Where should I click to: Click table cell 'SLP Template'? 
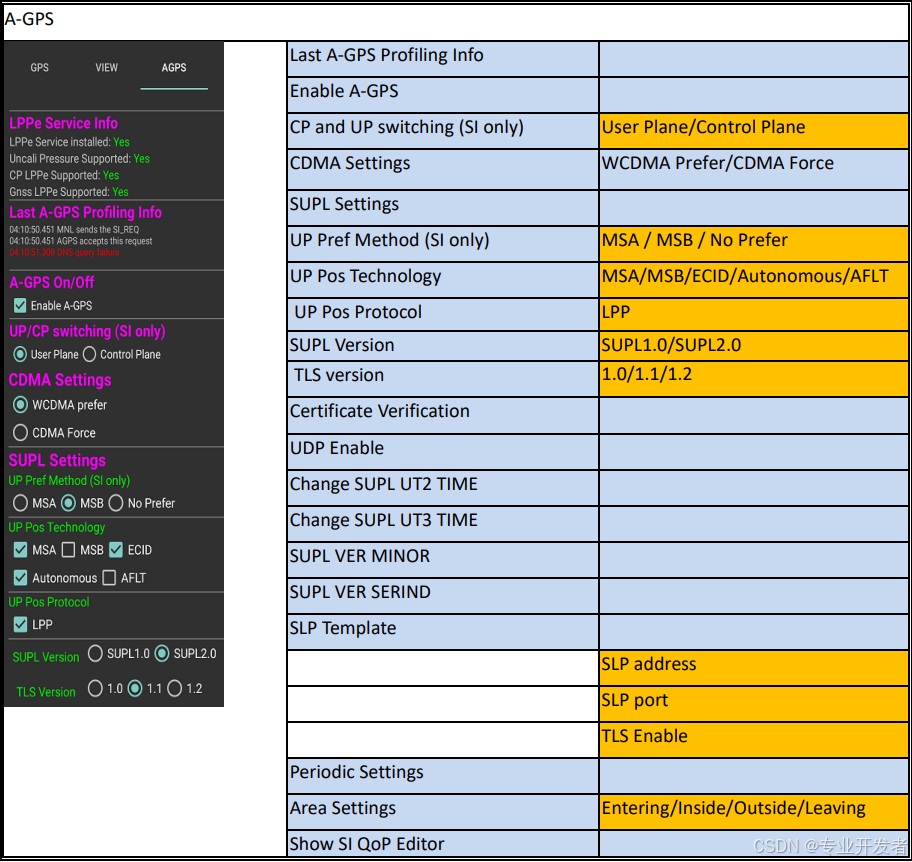(443, 632)
